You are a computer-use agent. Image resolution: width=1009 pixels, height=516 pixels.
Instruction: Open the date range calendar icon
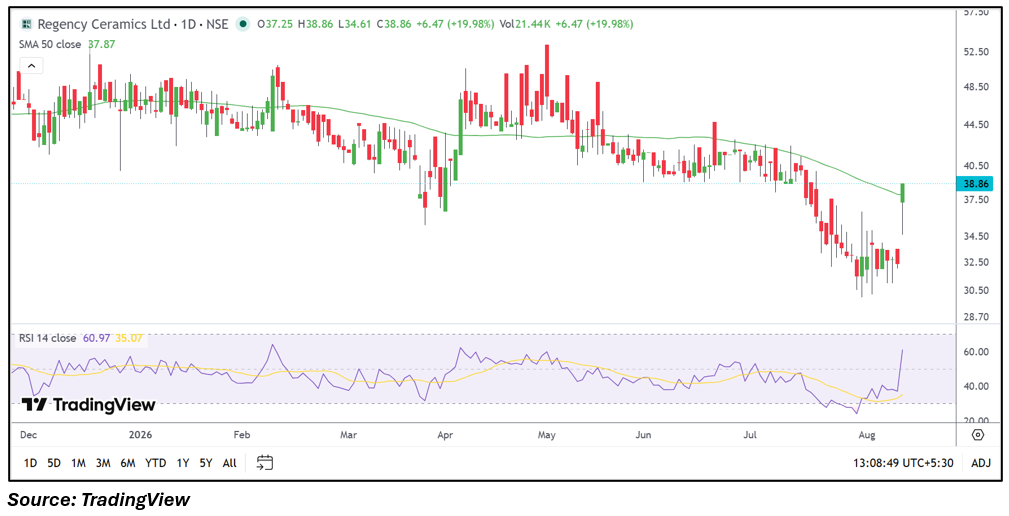pyautogui.click(x=264, y=462)
